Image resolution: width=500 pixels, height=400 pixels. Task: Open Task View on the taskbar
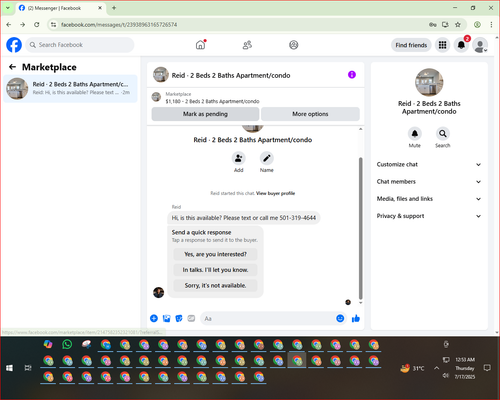point(28,368)
